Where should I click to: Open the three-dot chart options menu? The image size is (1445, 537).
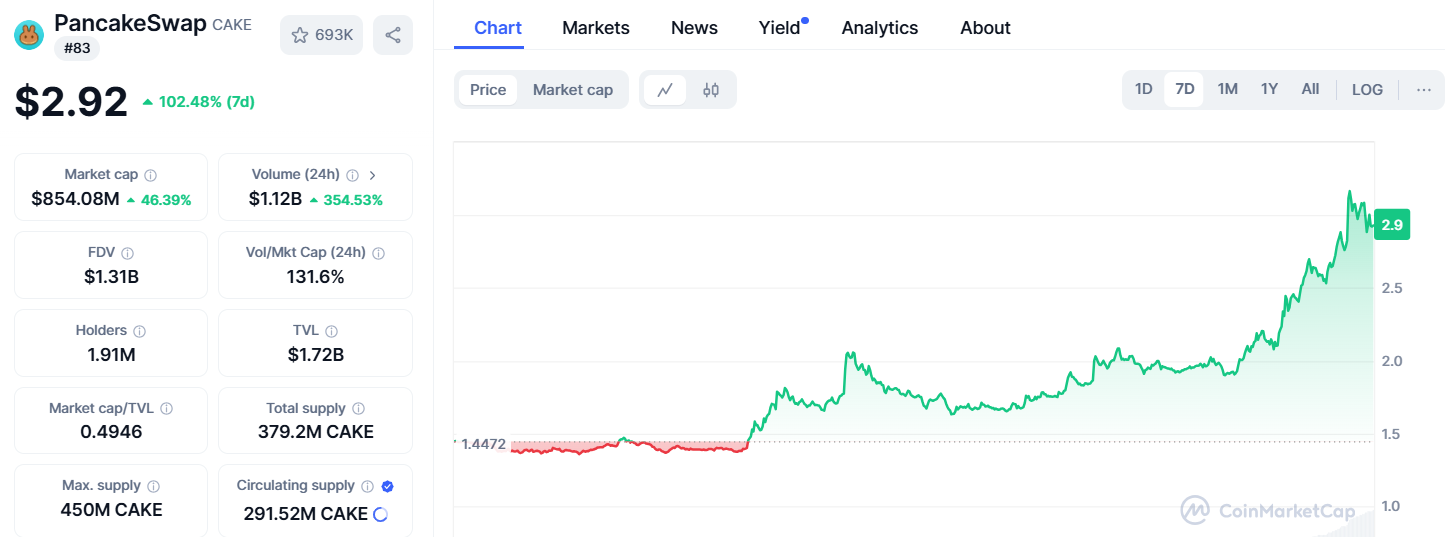[x=1424, y=90]
